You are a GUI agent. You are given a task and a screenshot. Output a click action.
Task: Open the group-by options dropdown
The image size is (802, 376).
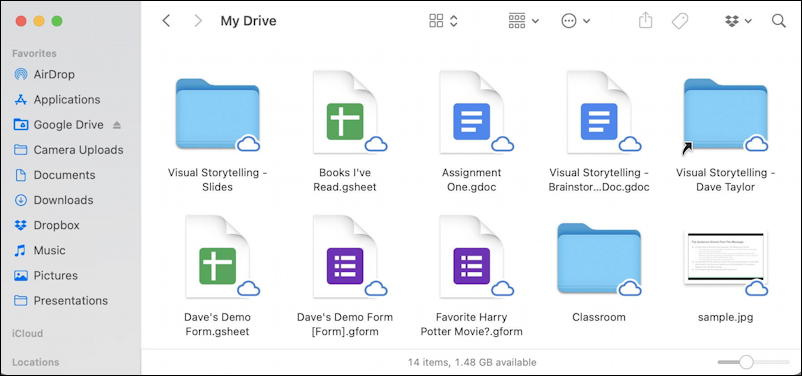(524, 21)
